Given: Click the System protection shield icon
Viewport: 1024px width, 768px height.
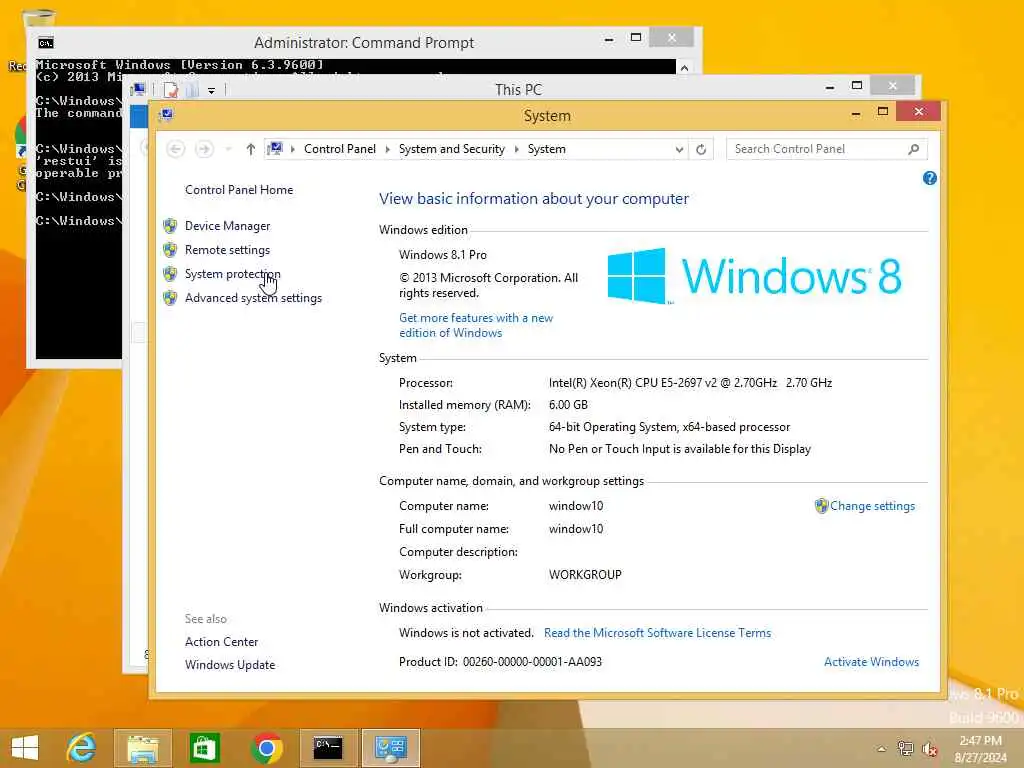Looking at the screenshot, I should [x=170, y=274].
